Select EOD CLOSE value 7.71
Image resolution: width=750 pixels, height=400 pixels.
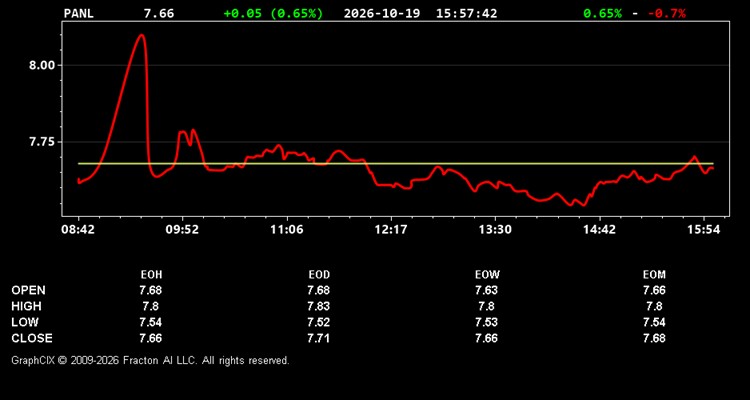pos(319,338)
